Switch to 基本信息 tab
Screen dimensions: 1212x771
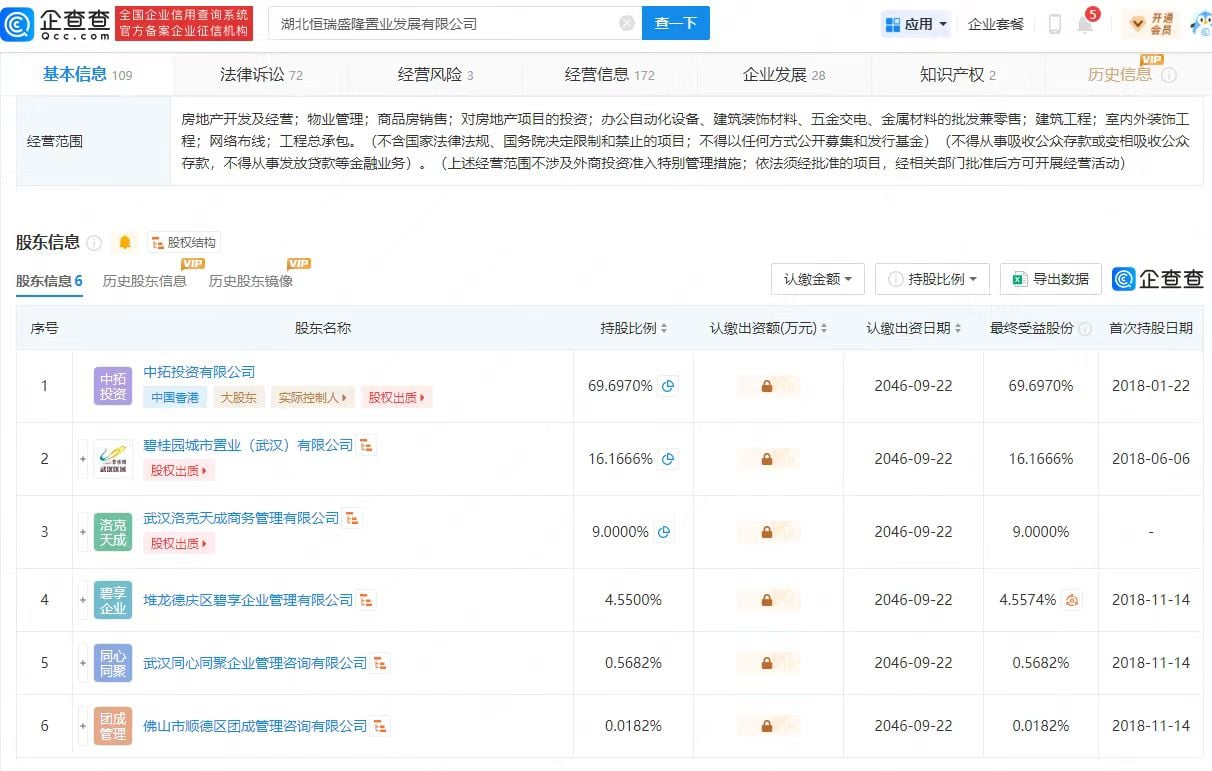coord(87,75)
